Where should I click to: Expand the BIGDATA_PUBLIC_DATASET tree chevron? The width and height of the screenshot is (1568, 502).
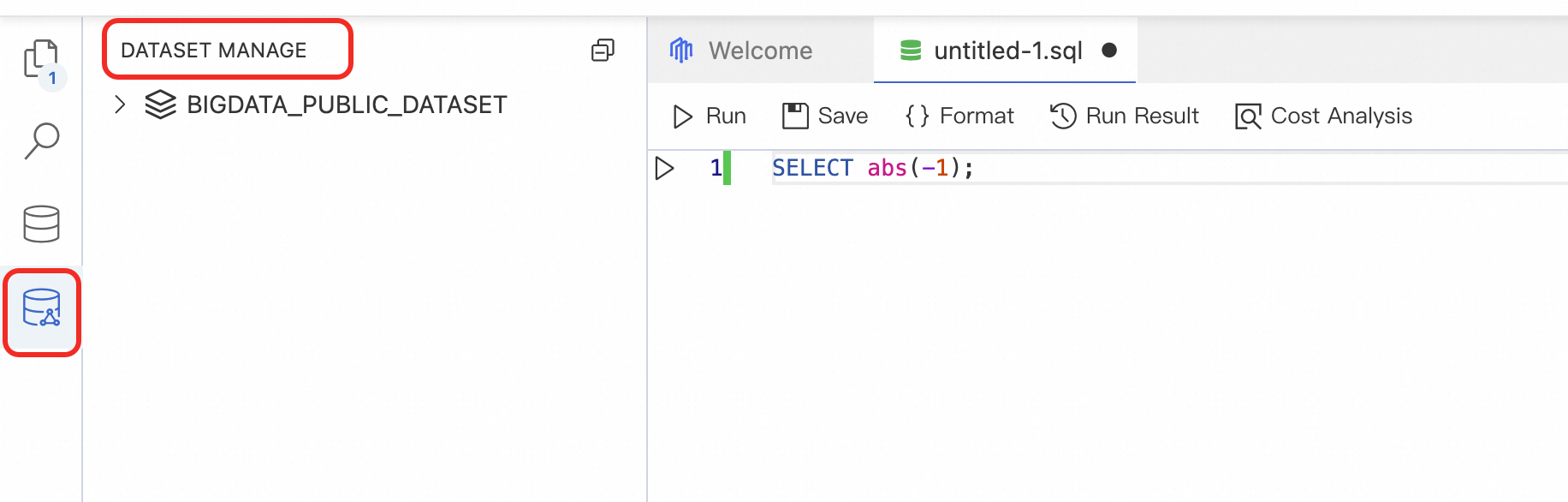(x=120, y=105)
